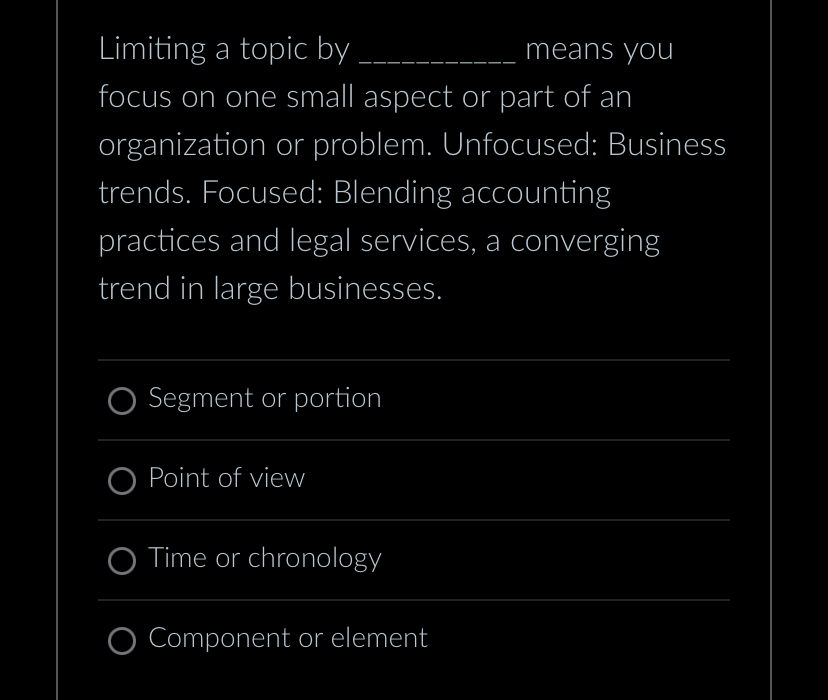Screen dimensions: 828x700
Task: Click the first answer row
Action: [413, 400]
